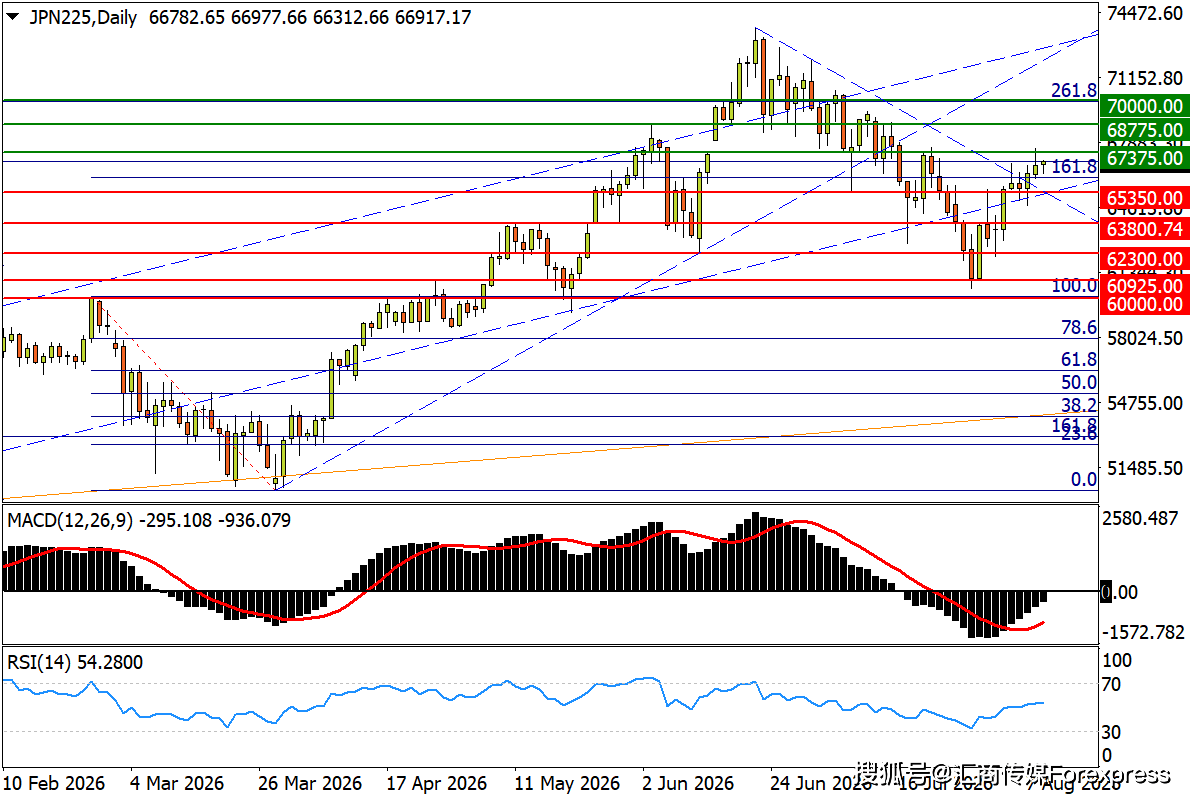Click the 54755.00 price axis label

(x=1146, y=403)
